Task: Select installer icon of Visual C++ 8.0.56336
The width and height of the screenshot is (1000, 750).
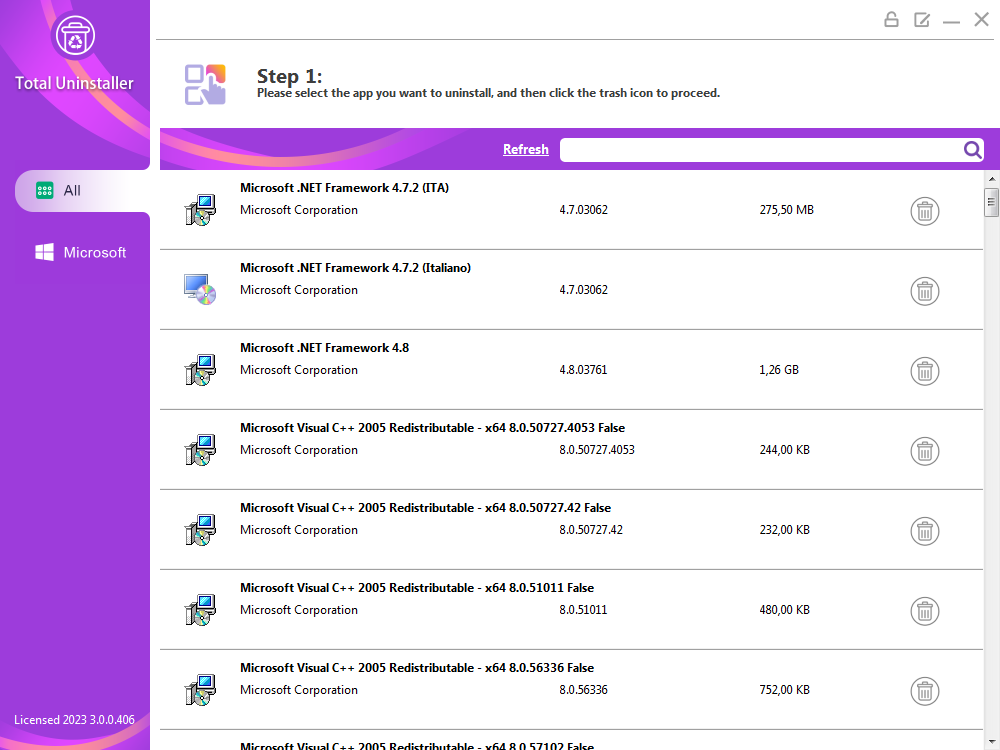Action: tap(200, 690)
